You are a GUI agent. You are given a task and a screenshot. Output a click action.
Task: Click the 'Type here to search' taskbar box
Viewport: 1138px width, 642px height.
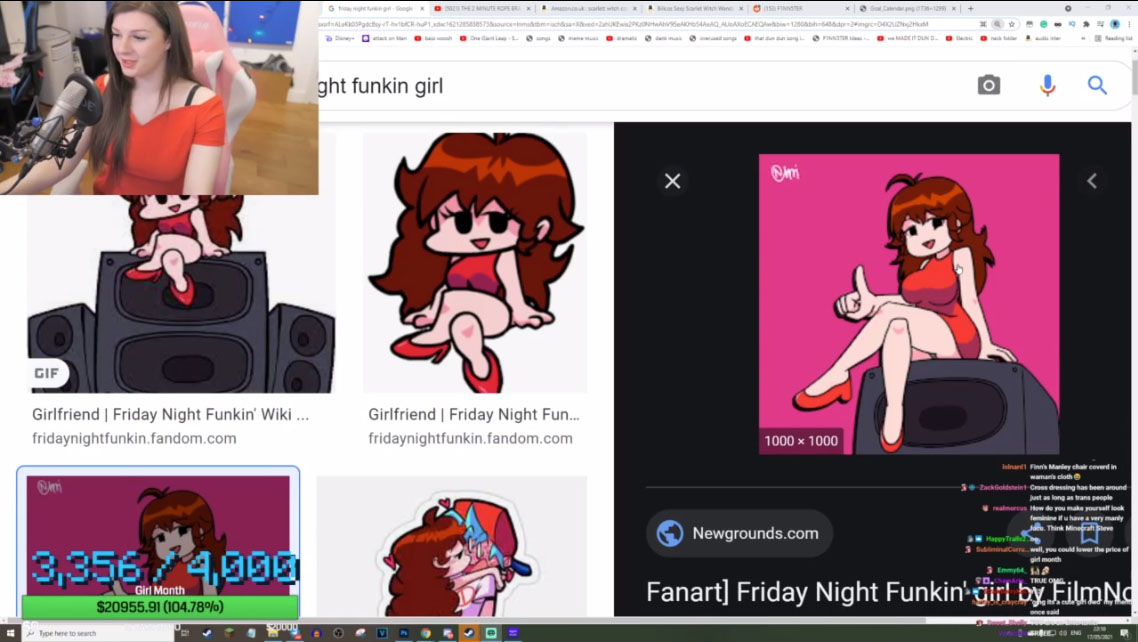coord(98,633)
